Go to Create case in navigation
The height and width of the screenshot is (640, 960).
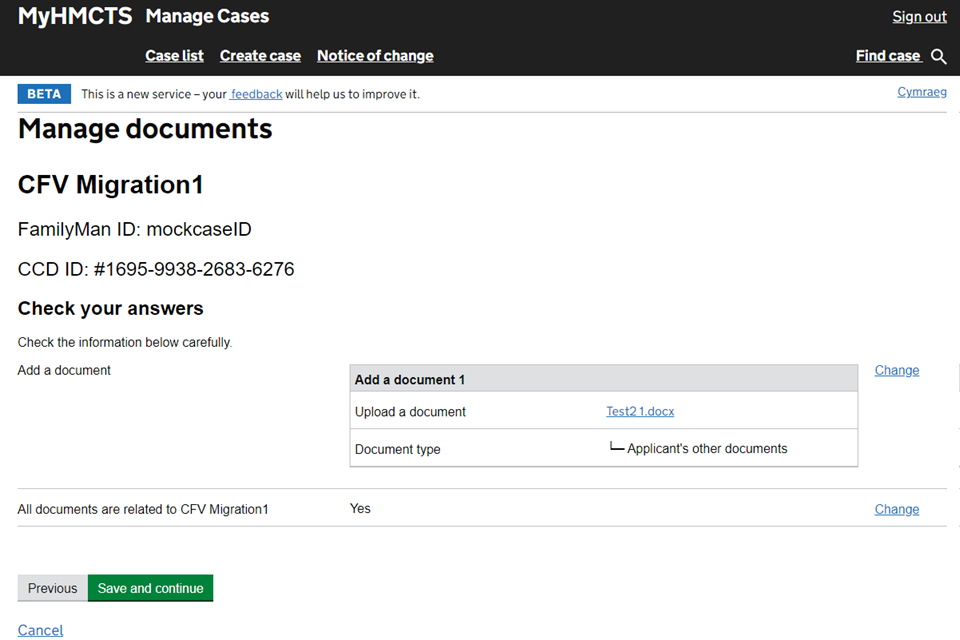(x=260, y=56)
